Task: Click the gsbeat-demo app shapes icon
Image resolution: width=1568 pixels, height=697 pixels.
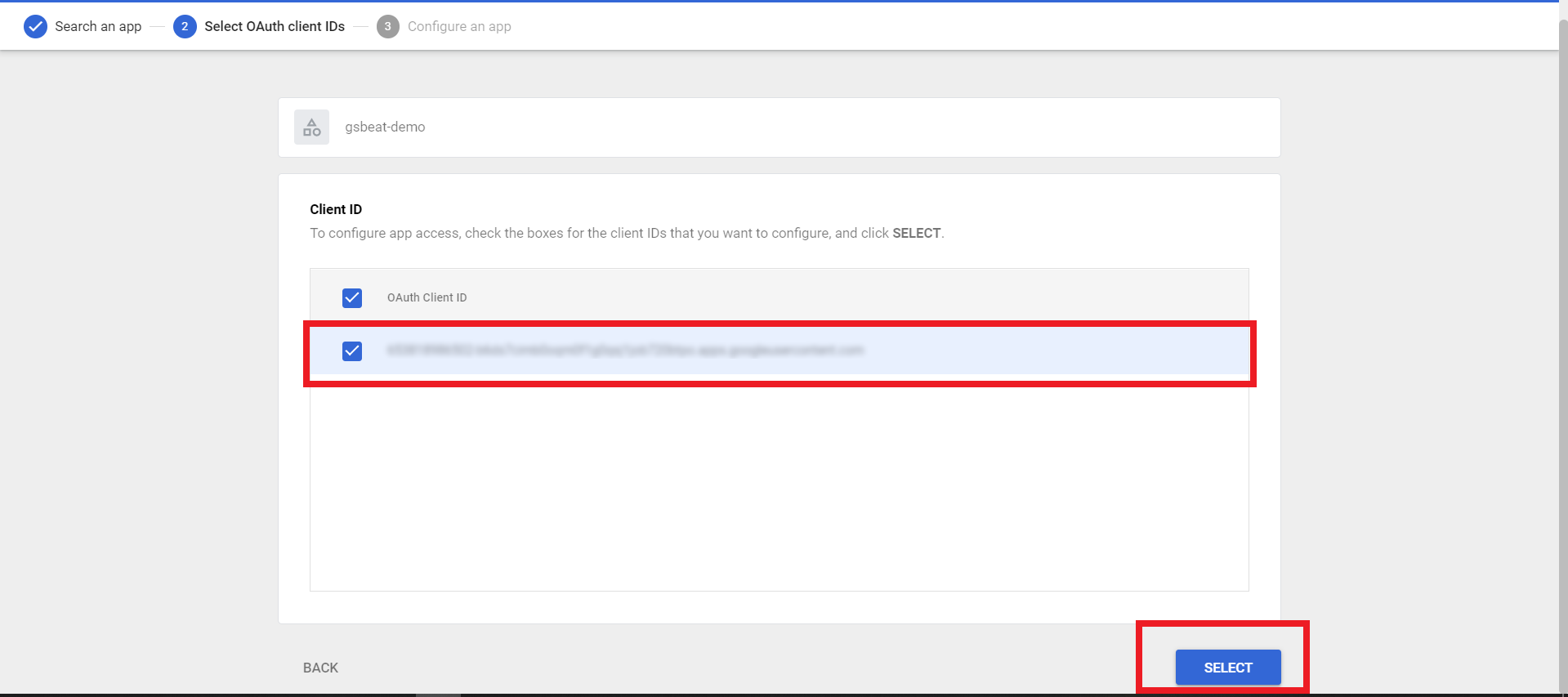Action: click(311, 127)
